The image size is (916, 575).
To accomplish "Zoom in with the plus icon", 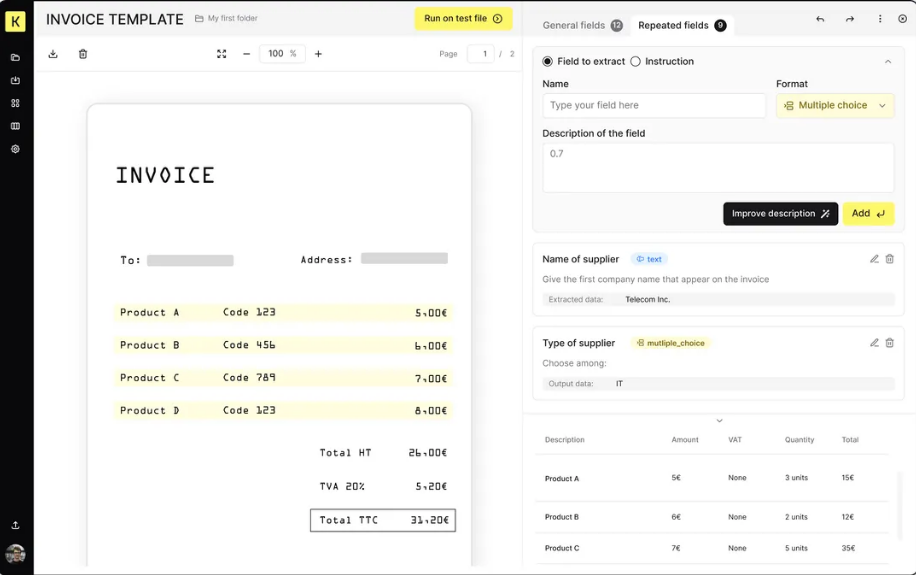I will coord(318,54).
